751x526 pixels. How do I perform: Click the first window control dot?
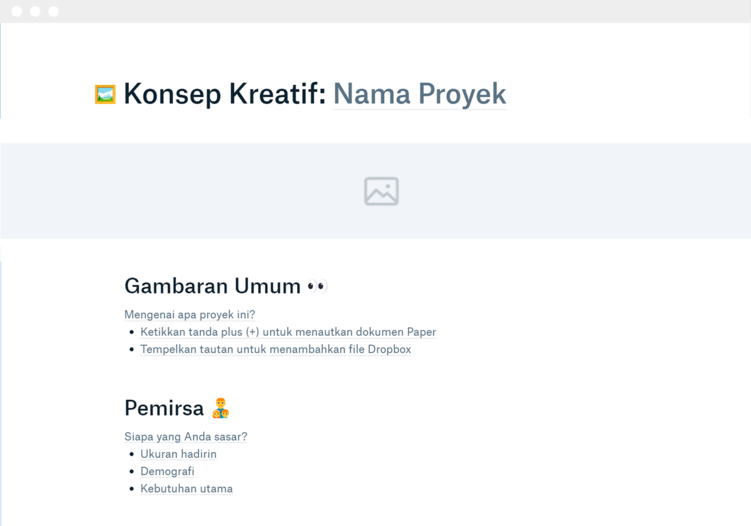click(x=17, y=11)
